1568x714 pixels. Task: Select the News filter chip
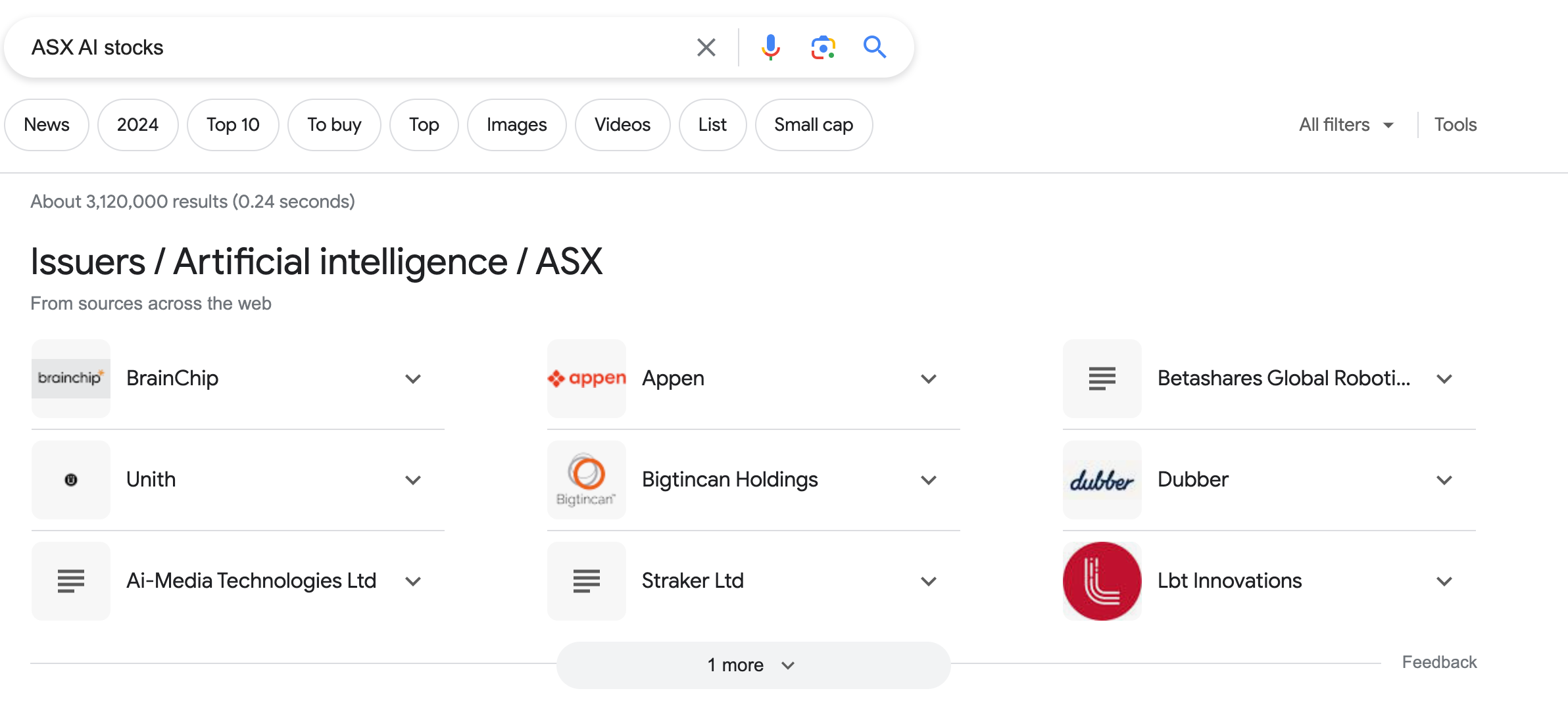pyautogui.click(x=47, y=125)
